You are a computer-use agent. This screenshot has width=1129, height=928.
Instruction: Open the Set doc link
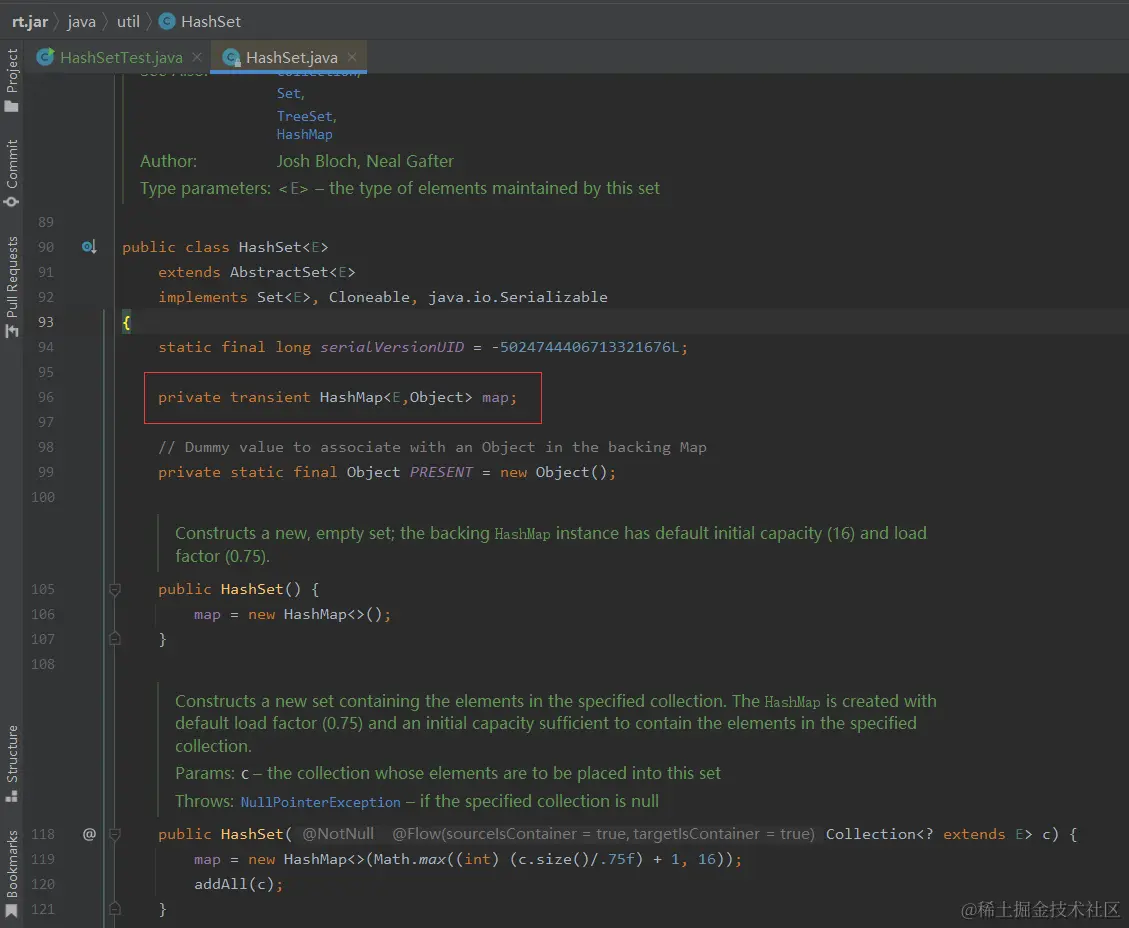pos(290,94)
